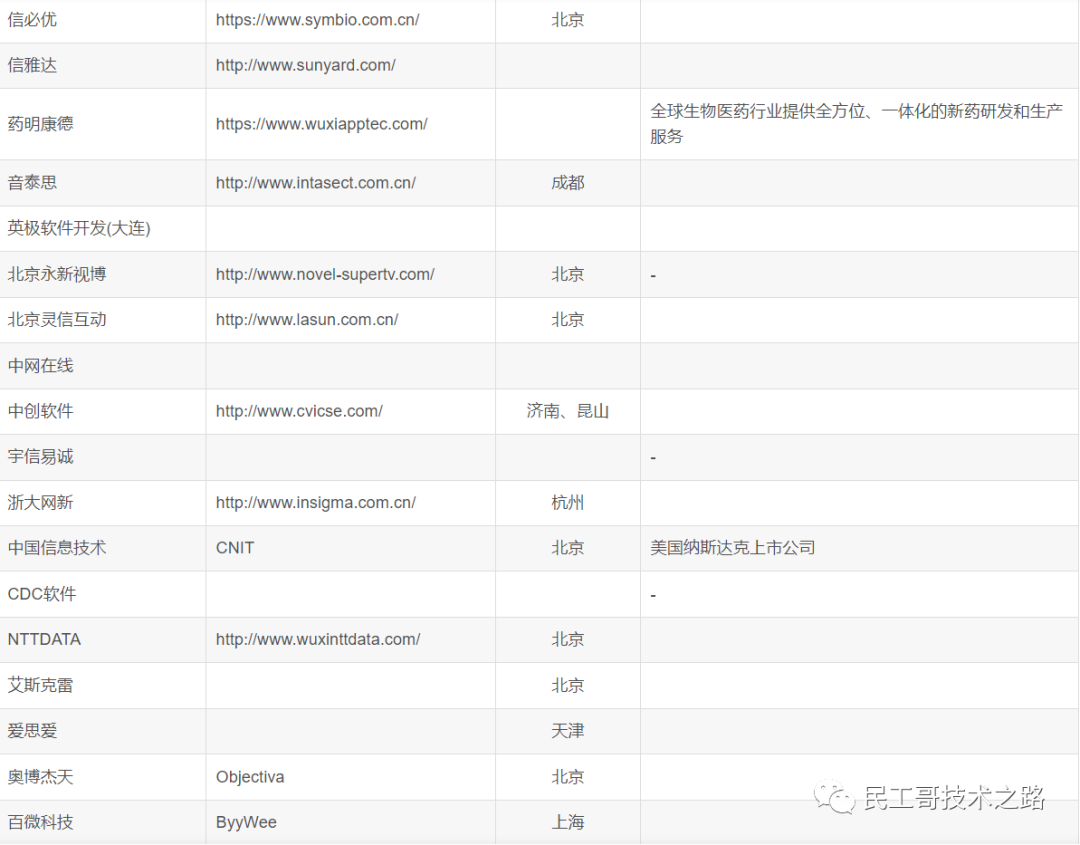This screenshot has width=1080, height=845.
Task: Click 北京 in the 艾斯克雷 row
Action: (568, 686)
